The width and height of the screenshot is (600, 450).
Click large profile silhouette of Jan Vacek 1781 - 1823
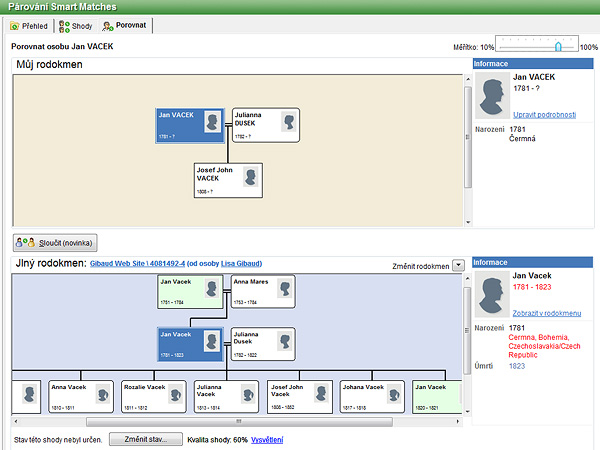(492, 294)
